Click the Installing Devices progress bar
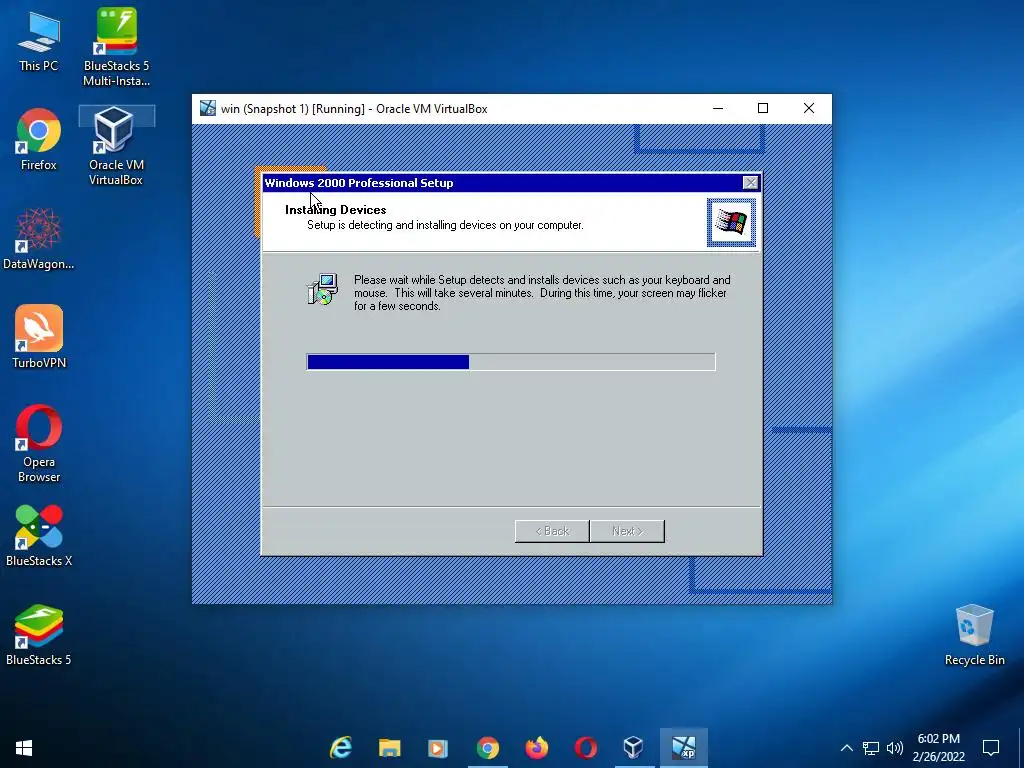This screenshot has width=1024, height=768. pyautogui.click(x=511, y=362)
